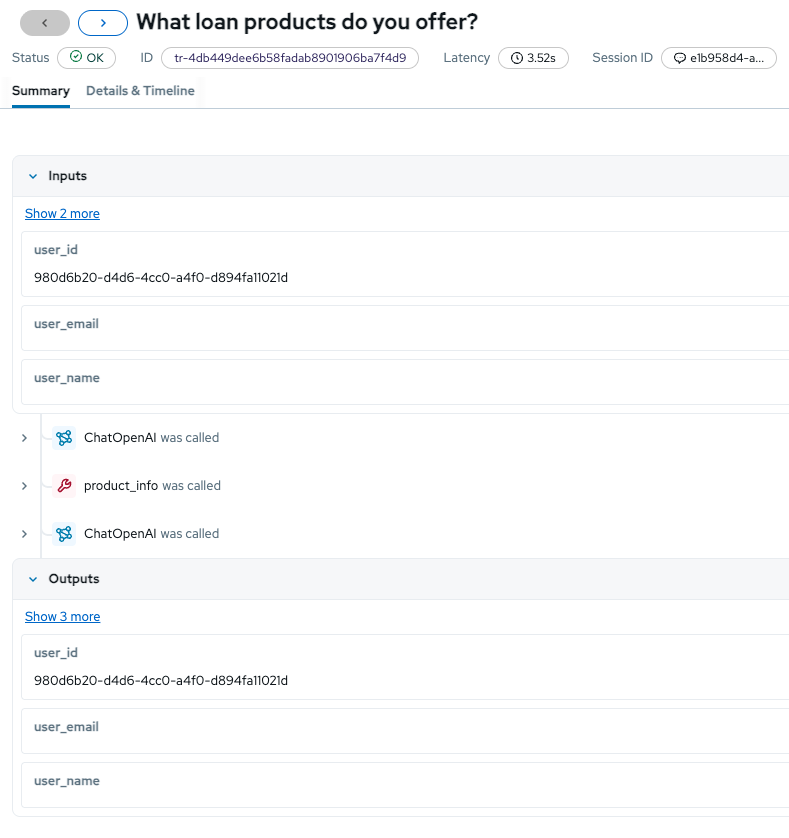The image size is (789, 838).
Task: Click the Show 3 more outputs link
Action: pos(62,617)
